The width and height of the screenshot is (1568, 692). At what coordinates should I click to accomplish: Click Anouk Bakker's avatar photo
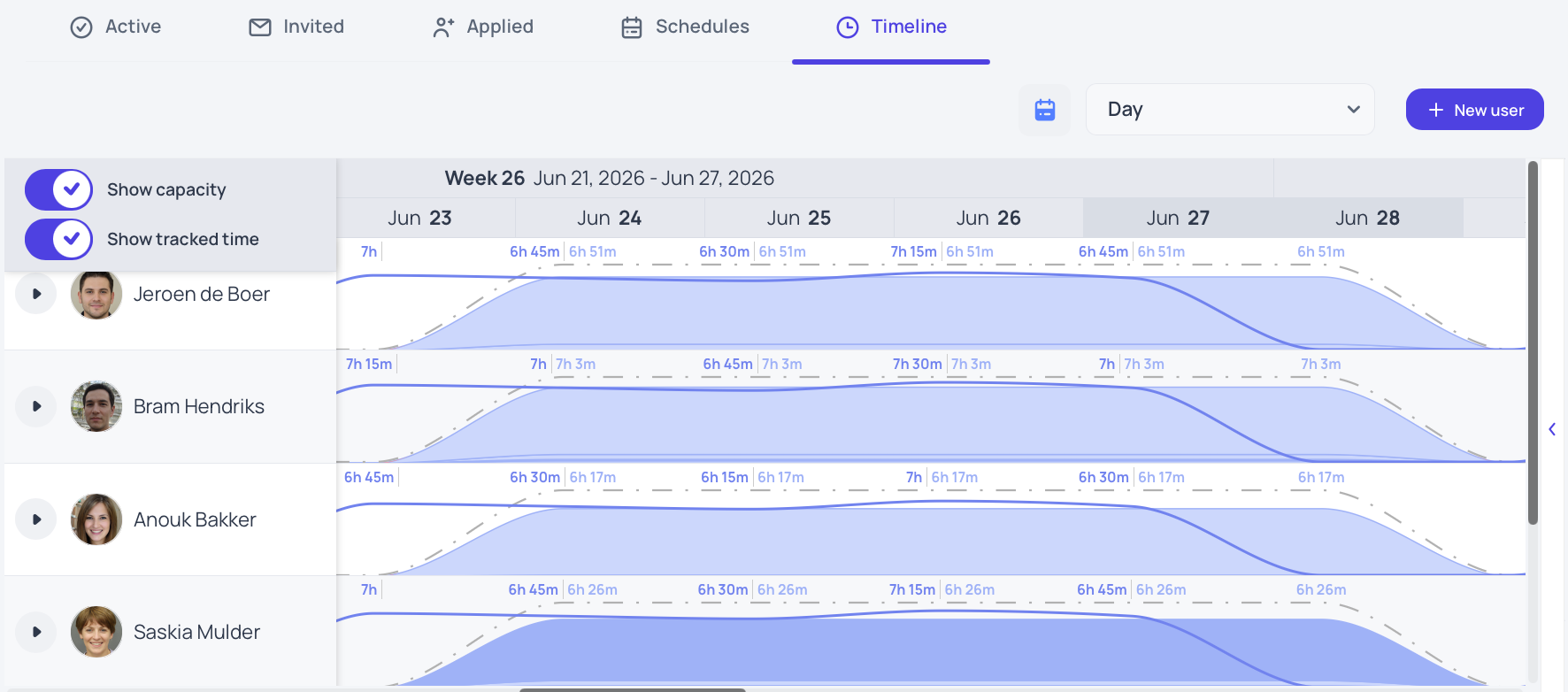[x=96, y=519]
